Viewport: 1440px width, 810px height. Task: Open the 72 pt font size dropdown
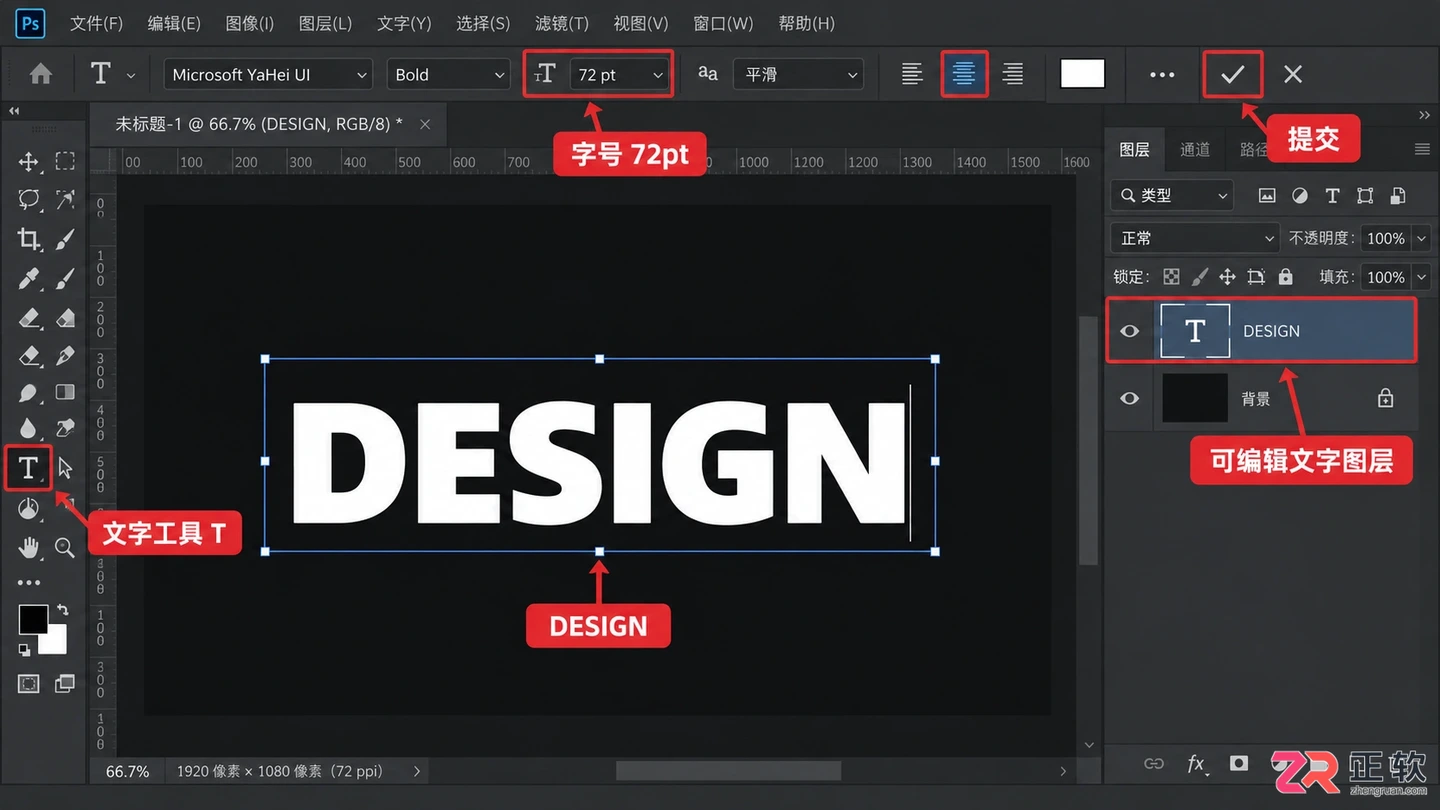pos(620,74)
